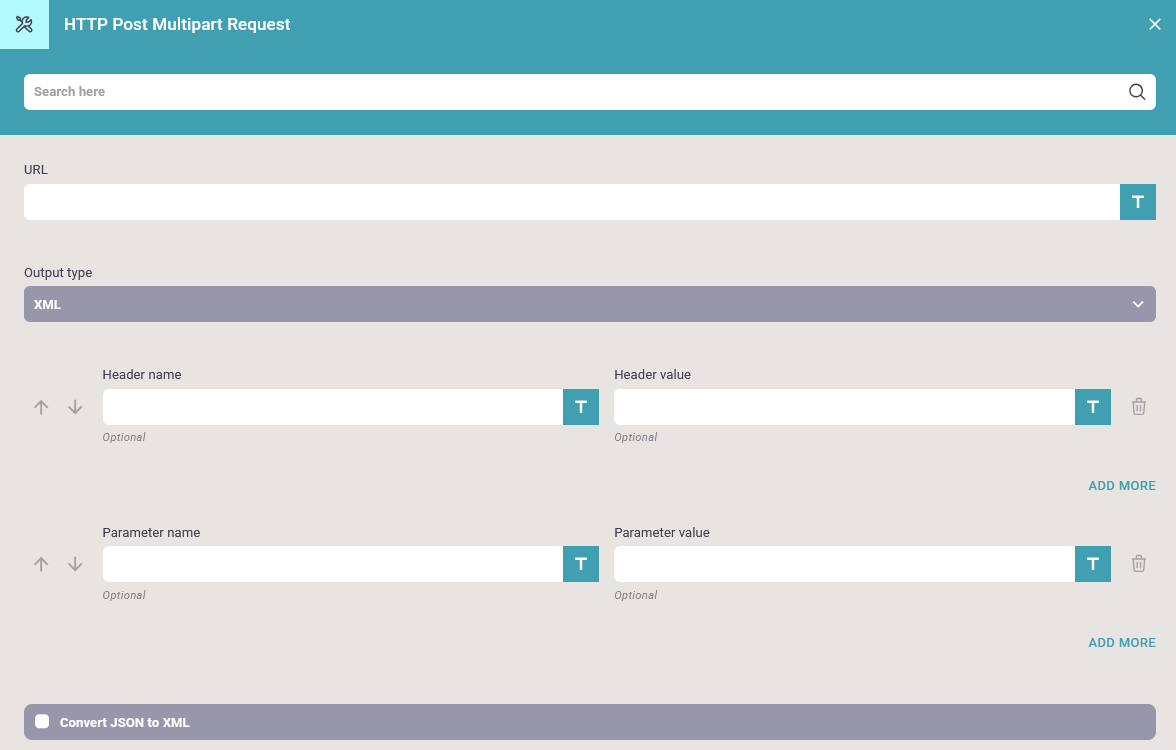Move the header row up
Image resolution: width=1176 pixels, height=750 pixels.
(x=41, y=407)
